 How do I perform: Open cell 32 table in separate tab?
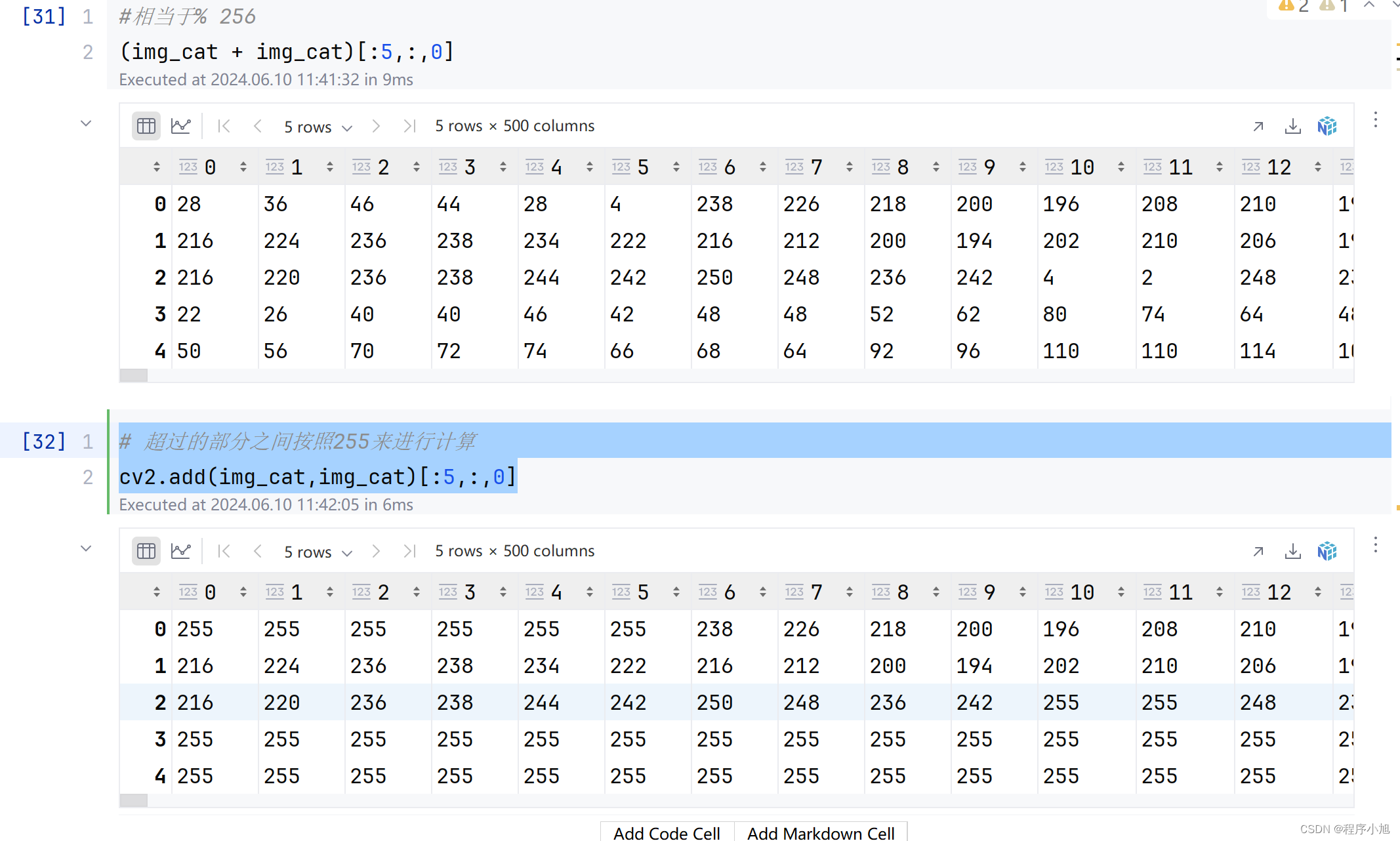click(1258, 551)
